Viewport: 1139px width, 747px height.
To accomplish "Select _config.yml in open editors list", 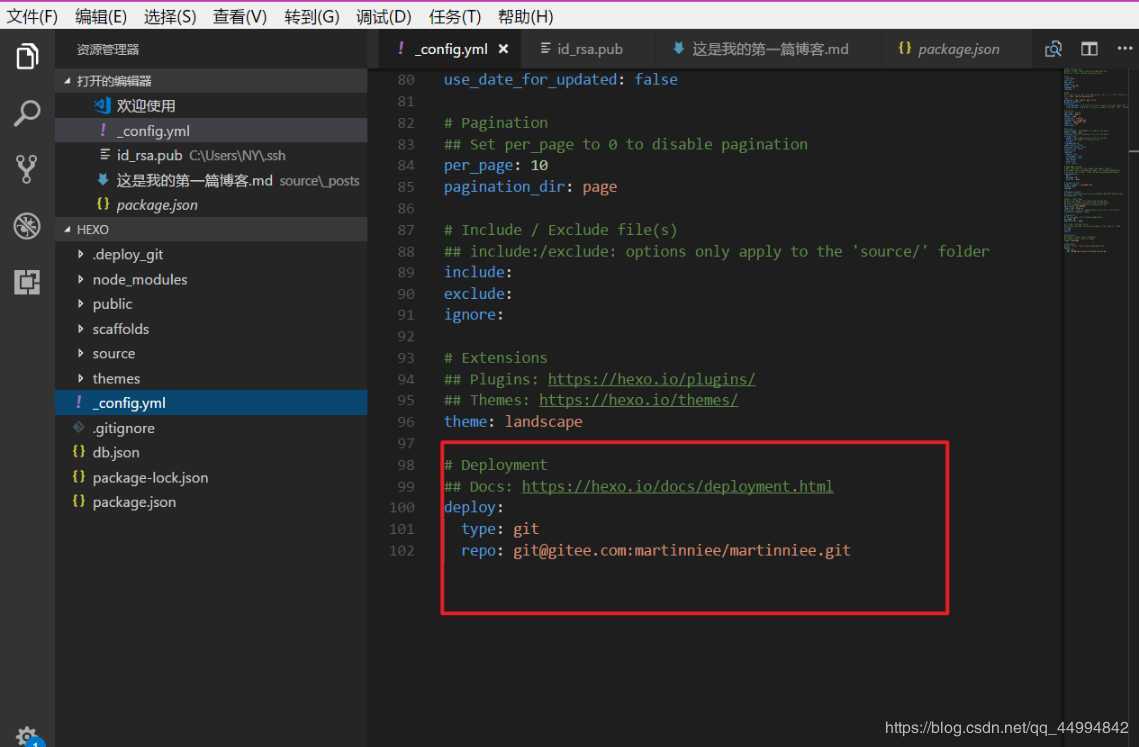I will coord(211,131).
